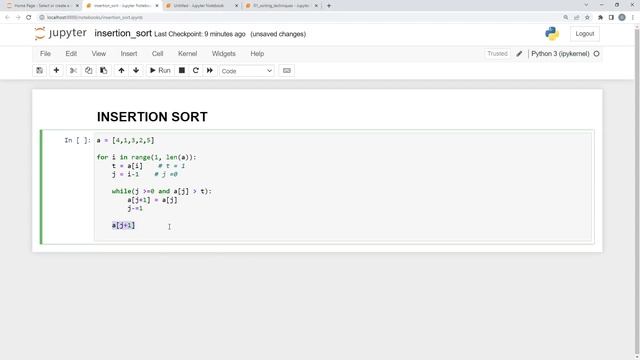
Task: Click the browser address bar
Action: click(x=301, y=18)
